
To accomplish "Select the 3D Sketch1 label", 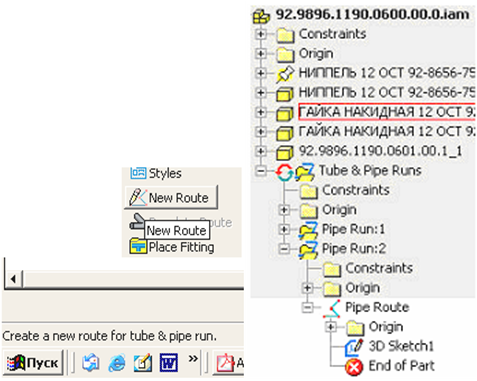I will coord(401,346).
